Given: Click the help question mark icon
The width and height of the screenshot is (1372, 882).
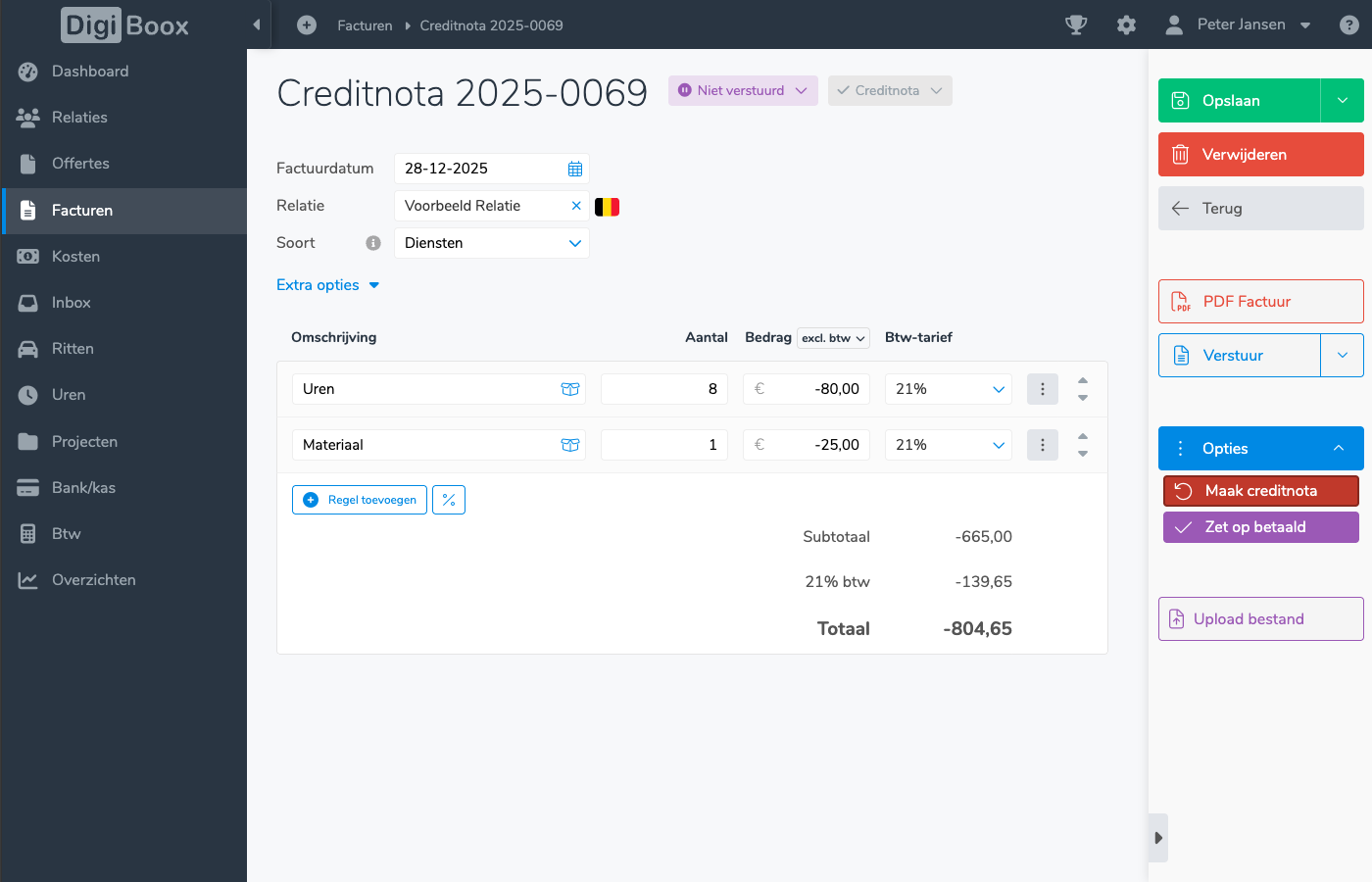Looking at the screenshot, I should click(x=1348, y=25).
